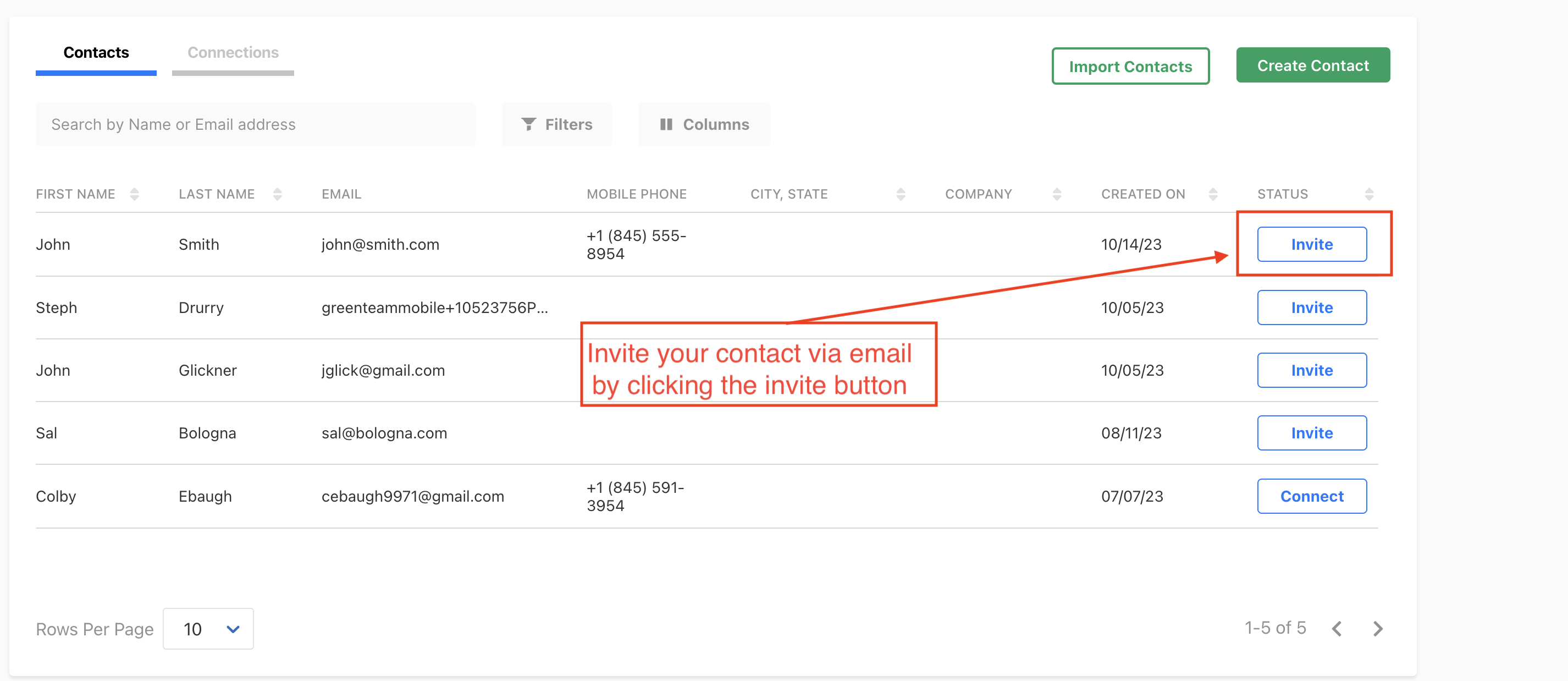Sort by City, State column arrows
Screen dimensions: 1568x681
tap(901, 194)
